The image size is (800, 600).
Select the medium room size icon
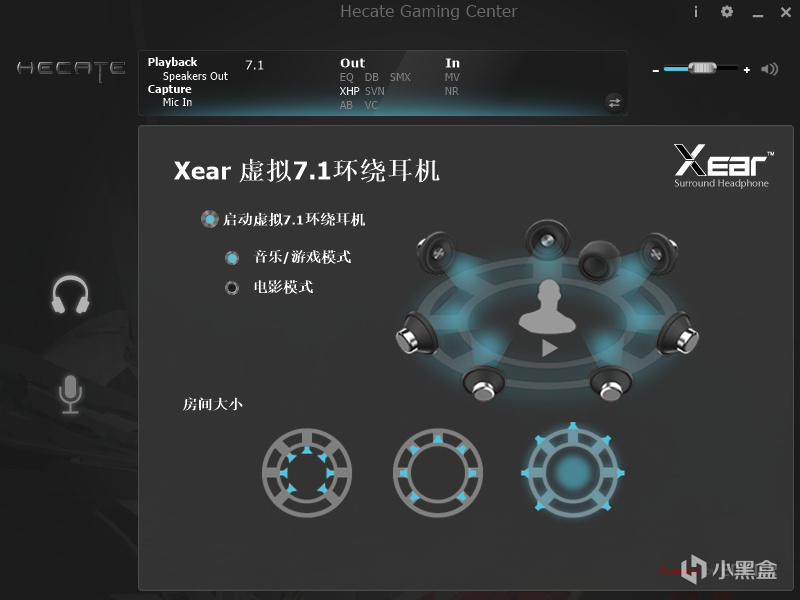click(x=438, y=473)
